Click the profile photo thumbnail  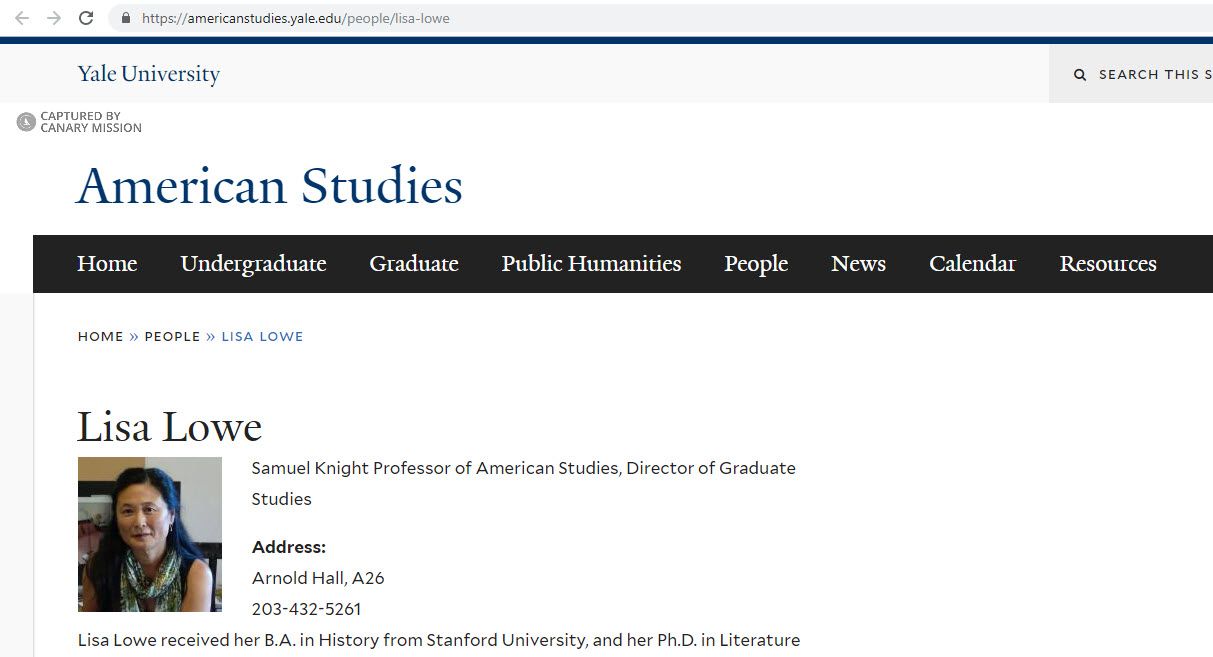point(150,534)
